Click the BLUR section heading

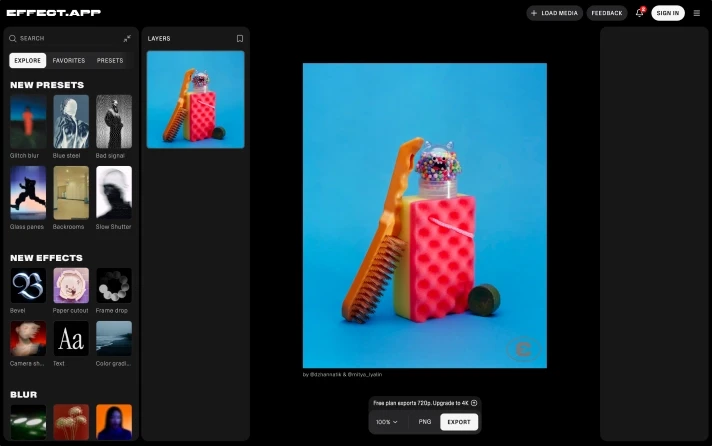click(x=24, y=395)
